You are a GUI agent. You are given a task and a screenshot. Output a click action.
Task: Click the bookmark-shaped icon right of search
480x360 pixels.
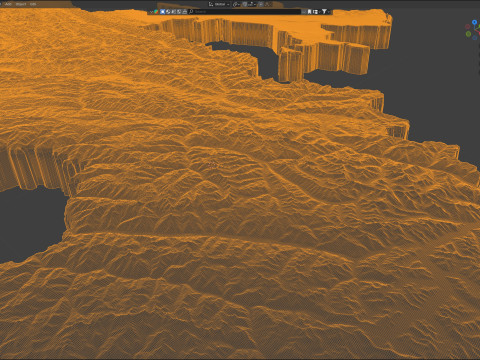coord(309,12)
